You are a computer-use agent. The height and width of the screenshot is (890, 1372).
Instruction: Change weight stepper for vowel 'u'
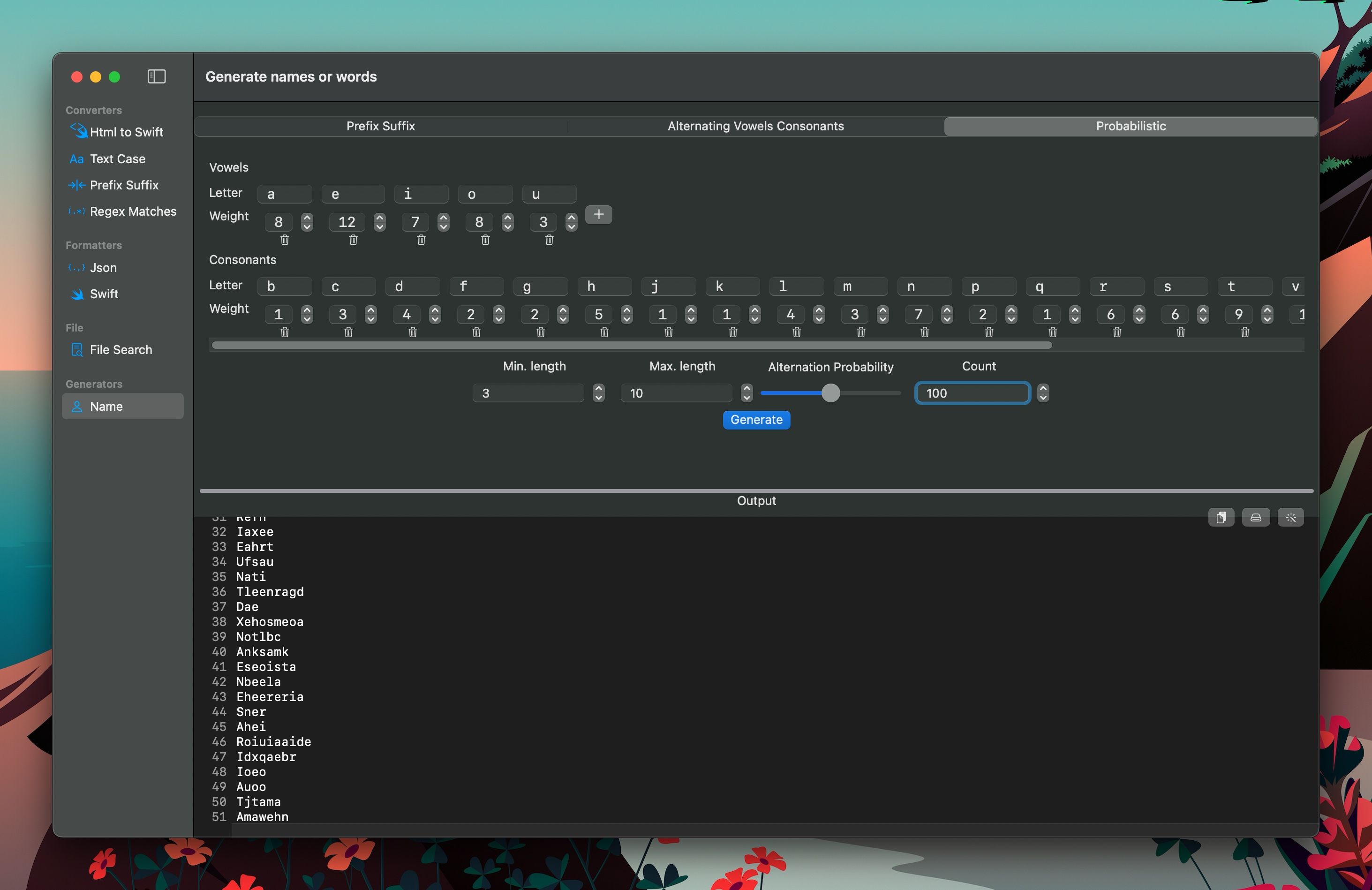pos(571,222)
